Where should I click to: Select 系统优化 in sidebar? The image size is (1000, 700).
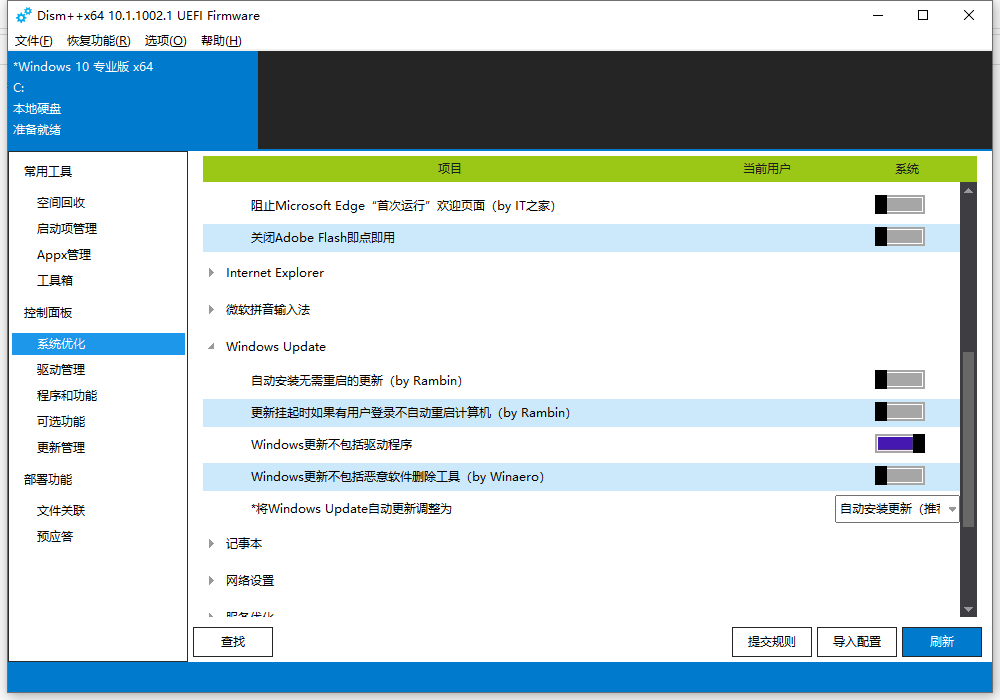tap(98, 344)
